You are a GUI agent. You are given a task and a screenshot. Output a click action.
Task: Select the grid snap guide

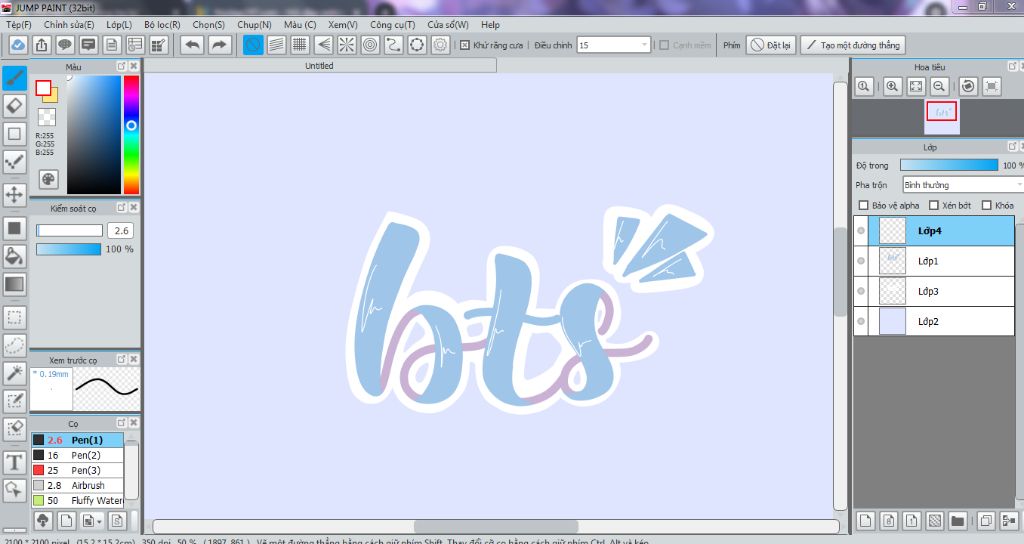tap(300, 45)
